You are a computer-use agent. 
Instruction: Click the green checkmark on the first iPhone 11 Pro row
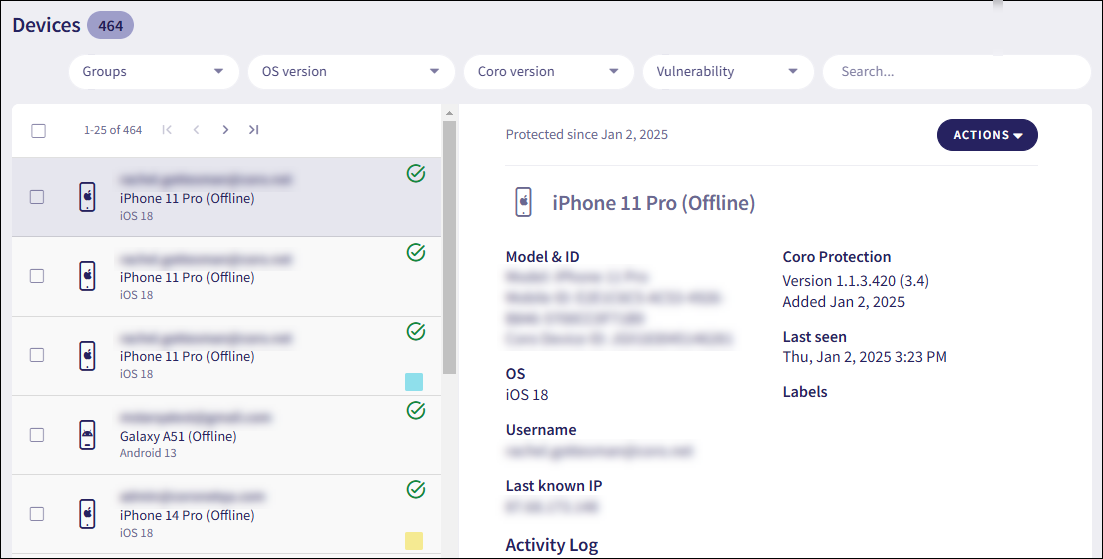tap(416, 173)
